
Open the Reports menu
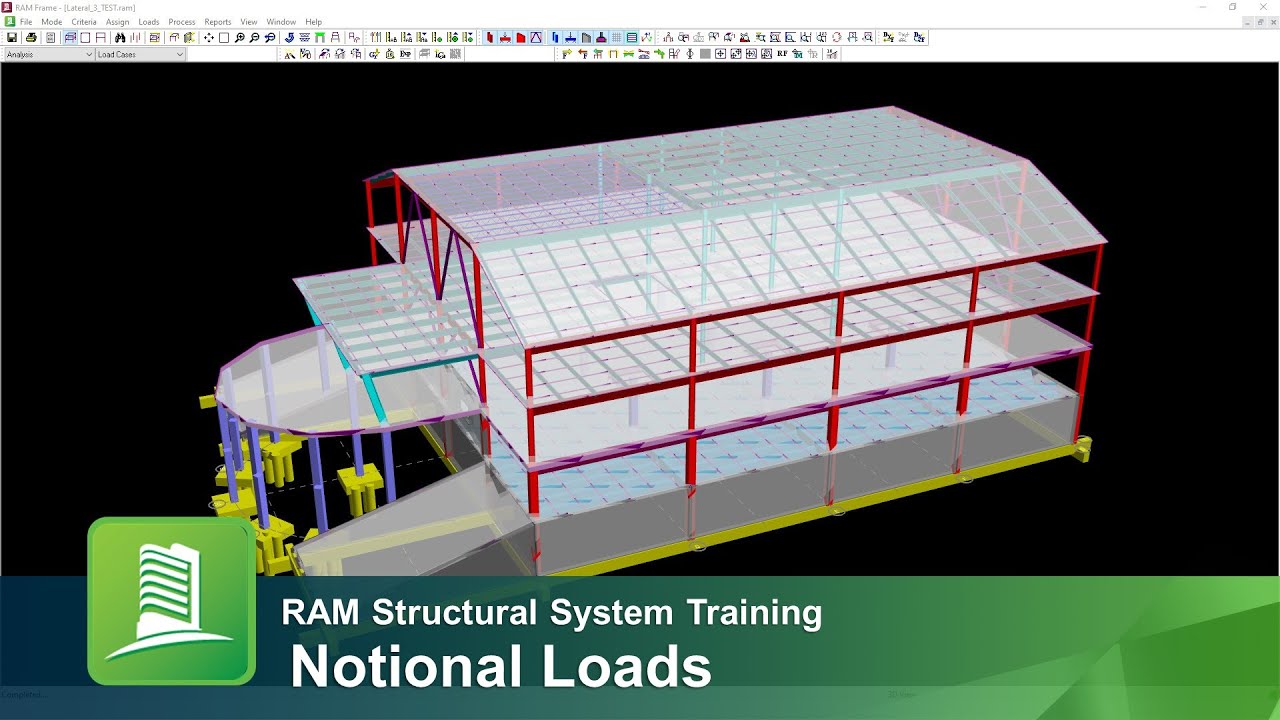[x=217, y=21]
